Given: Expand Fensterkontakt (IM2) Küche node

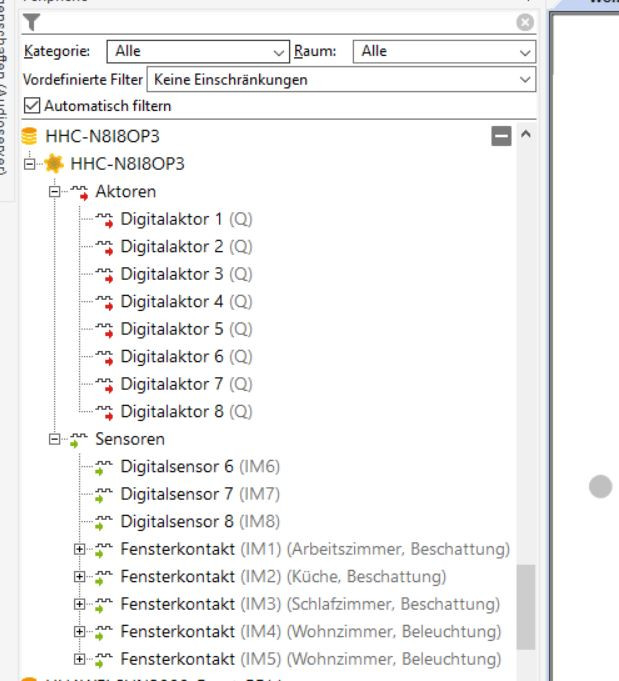Looking at the screenshot, I should click(x=79, y=577).
